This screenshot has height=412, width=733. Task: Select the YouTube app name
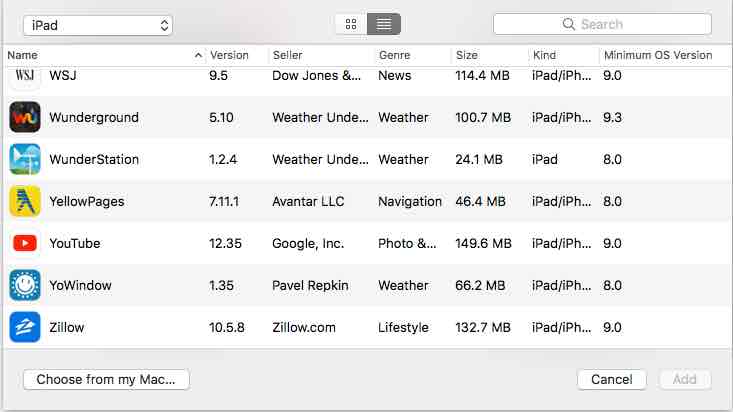[75, 244]
